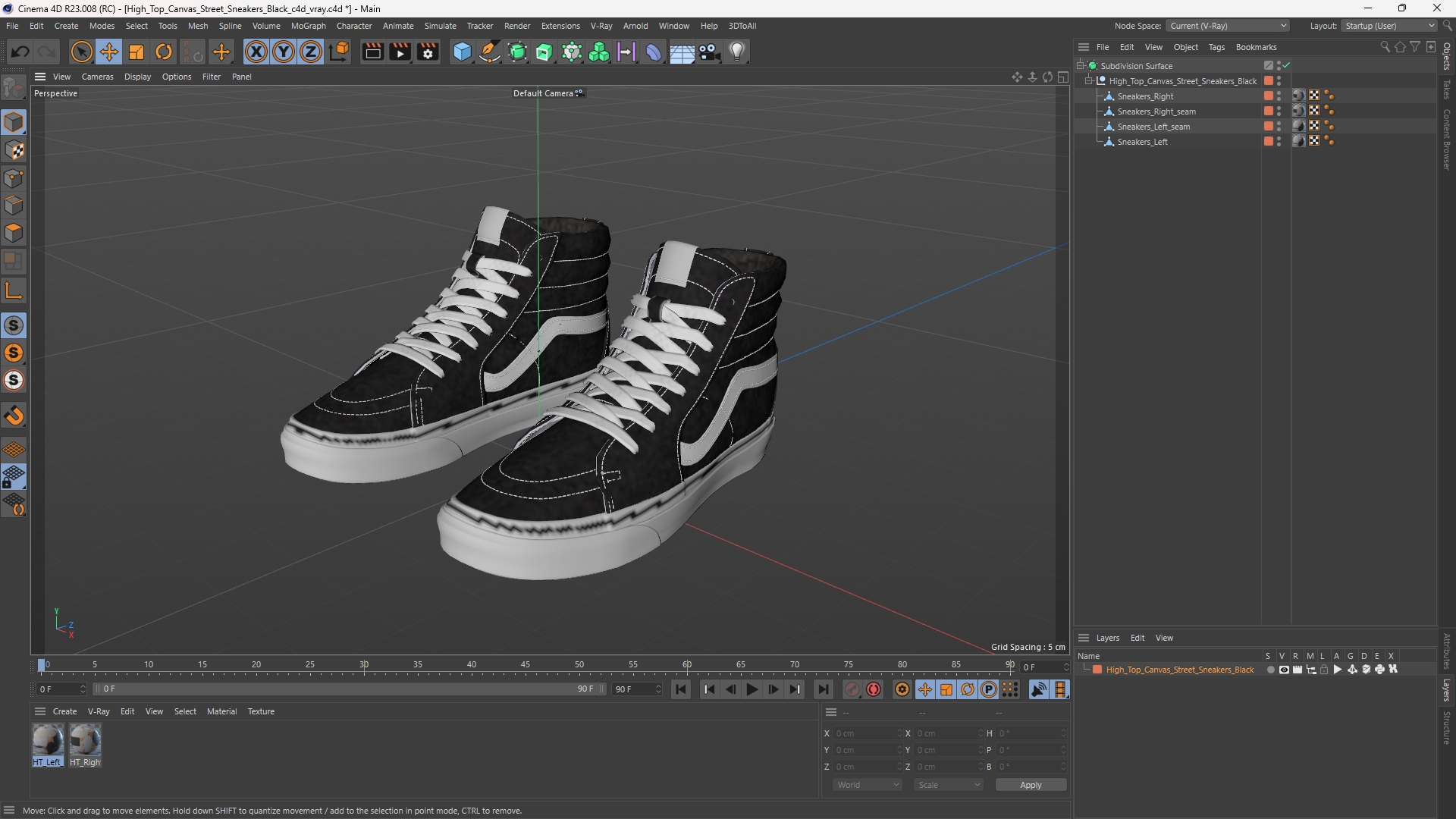Add a Camera object
Screen dimensions: 1456x819
[710, 52]
